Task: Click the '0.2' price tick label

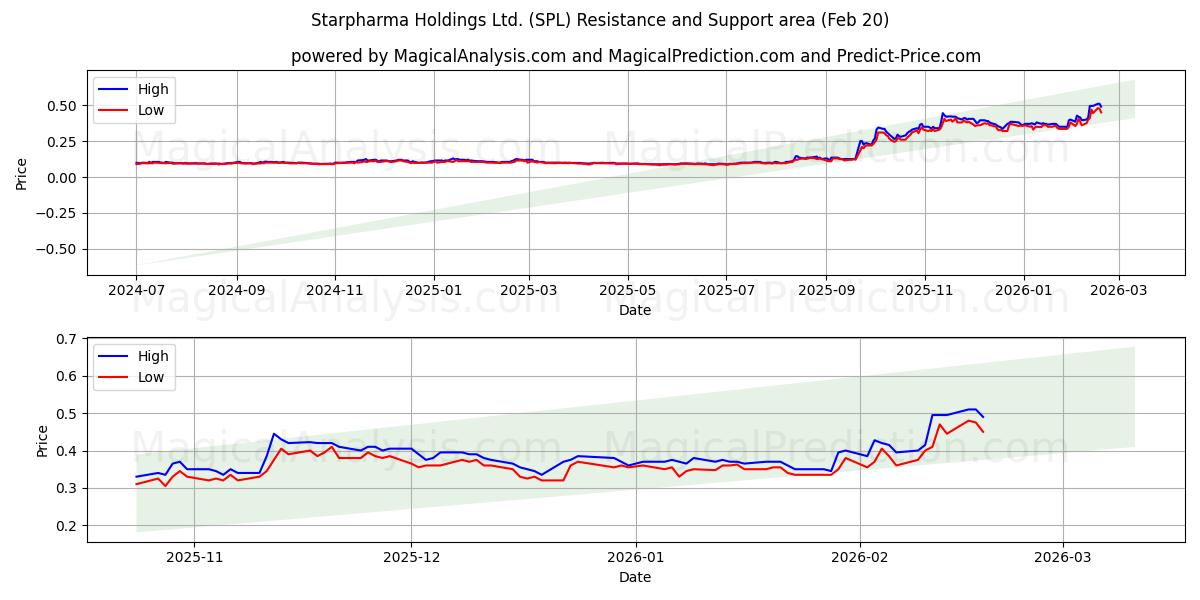Action: click(x=68, y=525)
